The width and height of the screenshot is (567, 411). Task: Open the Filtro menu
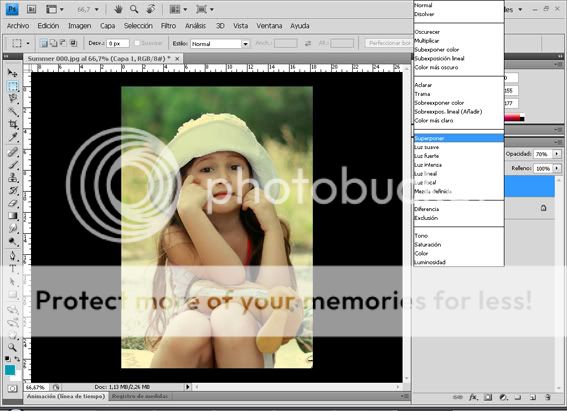tap(168, 26)
